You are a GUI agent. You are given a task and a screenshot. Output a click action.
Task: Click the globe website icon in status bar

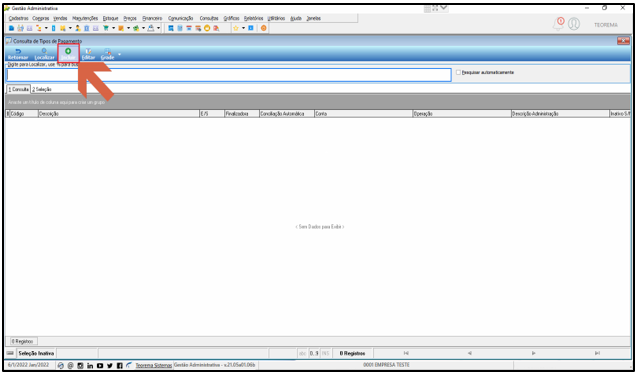[61, 366]
